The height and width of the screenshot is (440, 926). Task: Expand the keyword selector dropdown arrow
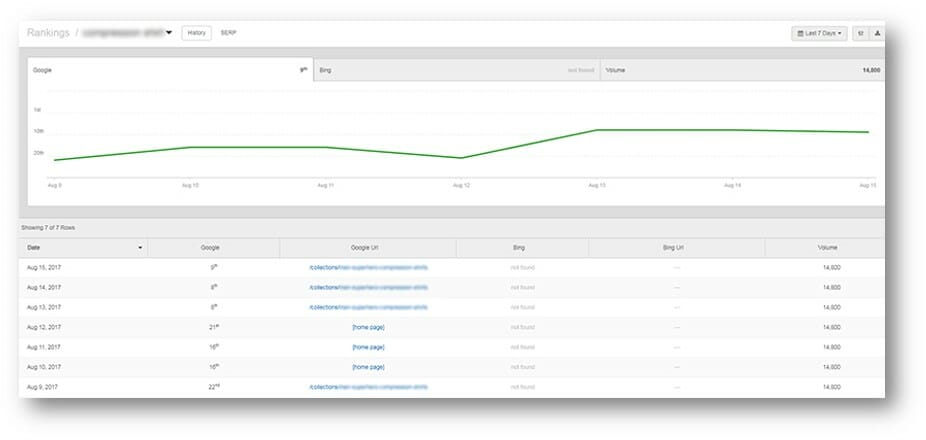[169, 33]
